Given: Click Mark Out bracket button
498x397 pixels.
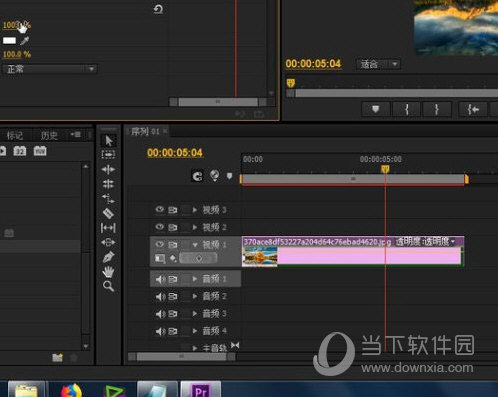Looking at the screenshot, I should (x=436, y=109).
